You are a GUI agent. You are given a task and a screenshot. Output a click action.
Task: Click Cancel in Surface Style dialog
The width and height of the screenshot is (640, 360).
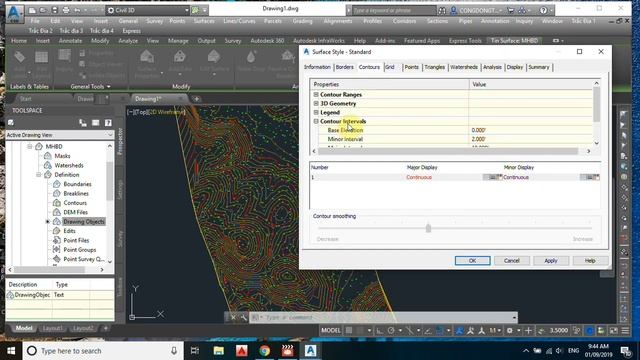511,260
